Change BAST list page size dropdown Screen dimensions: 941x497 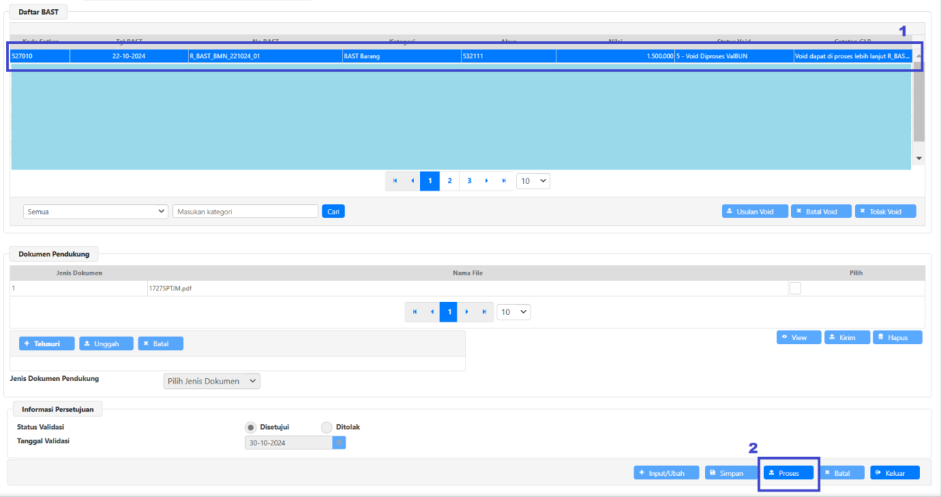click(x=533, y=181)
